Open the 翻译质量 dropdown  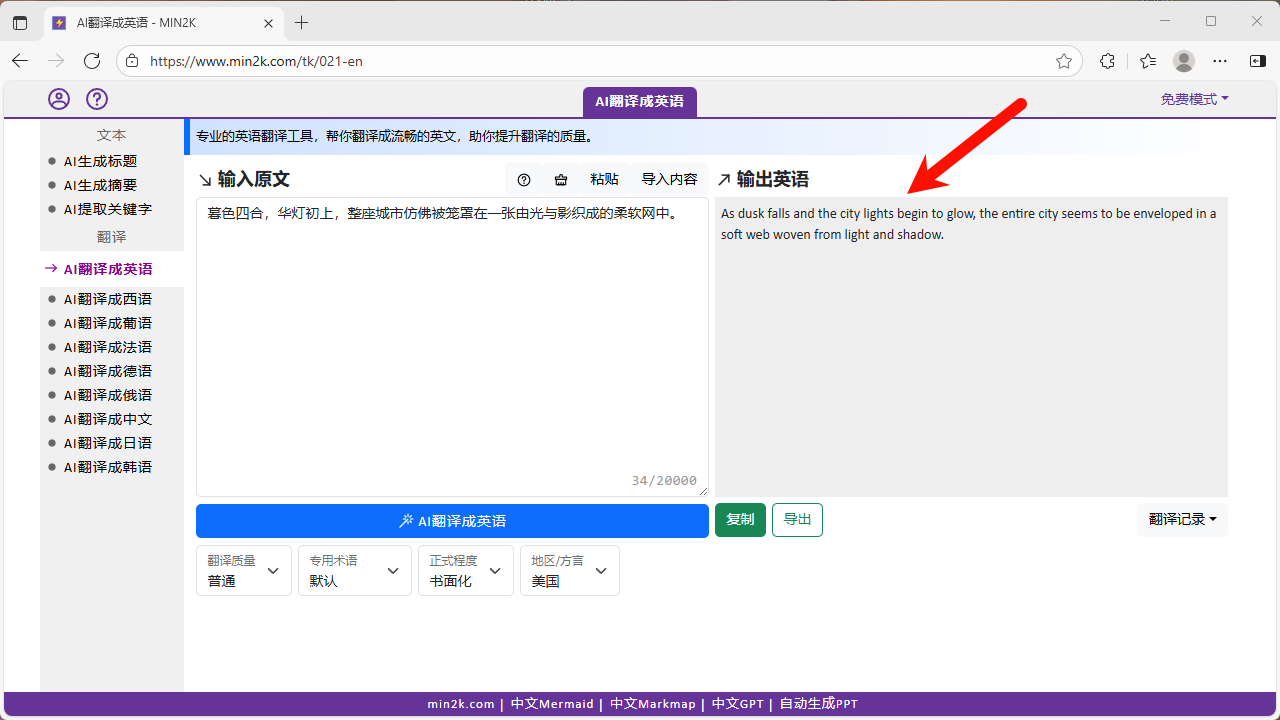(x=244, y=571)
